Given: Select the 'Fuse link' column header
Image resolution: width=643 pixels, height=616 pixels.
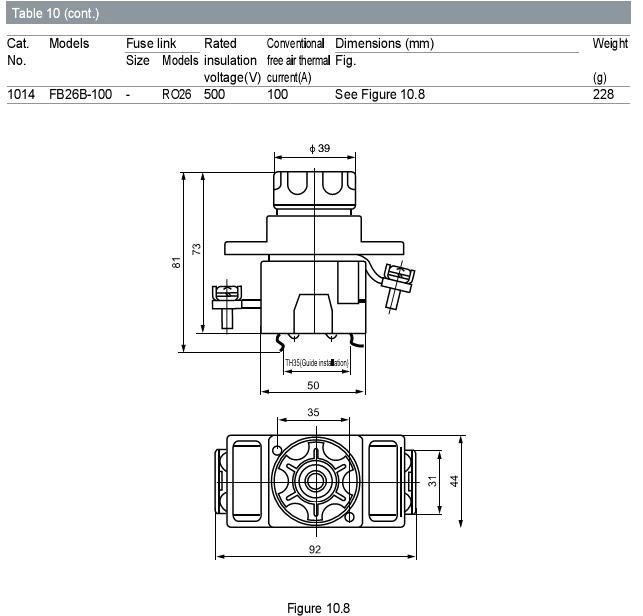Looking at the screenshot, I should pyautogui.click(x=151, y=43).
